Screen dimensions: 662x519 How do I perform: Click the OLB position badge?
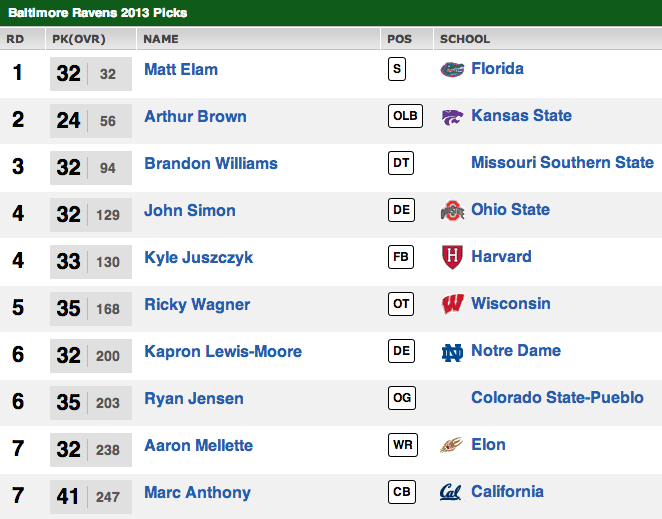405,116
